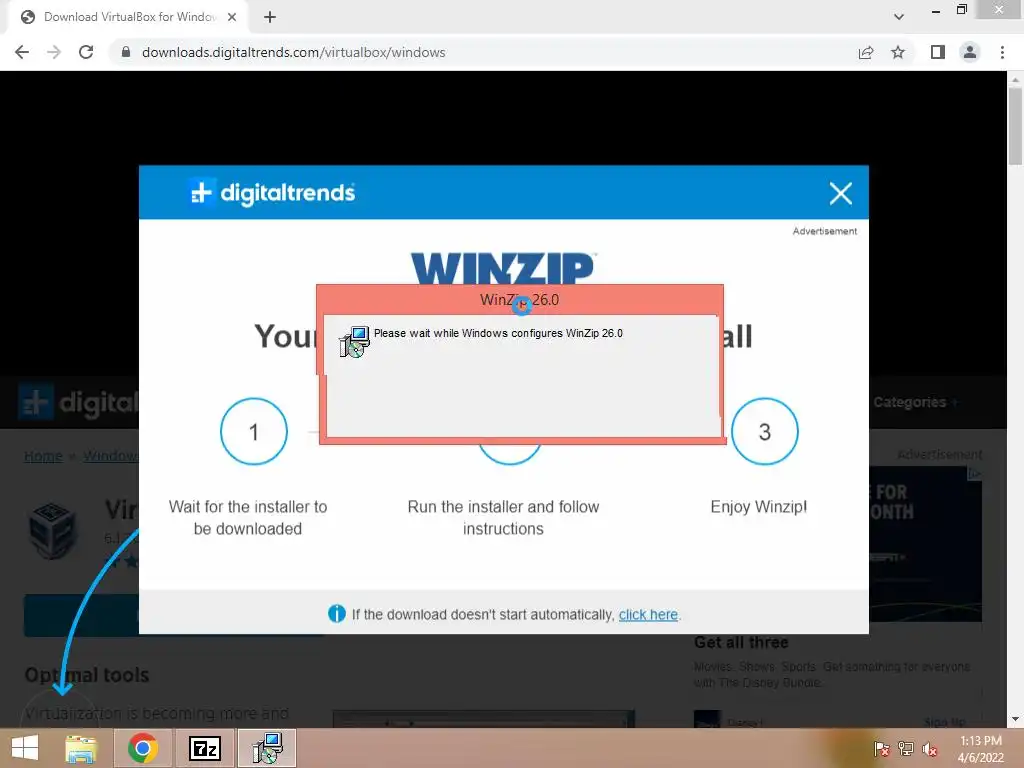Click the muted volume tray icon
Viewport: 1024px width, 768px height.
[x=930, y=749]
